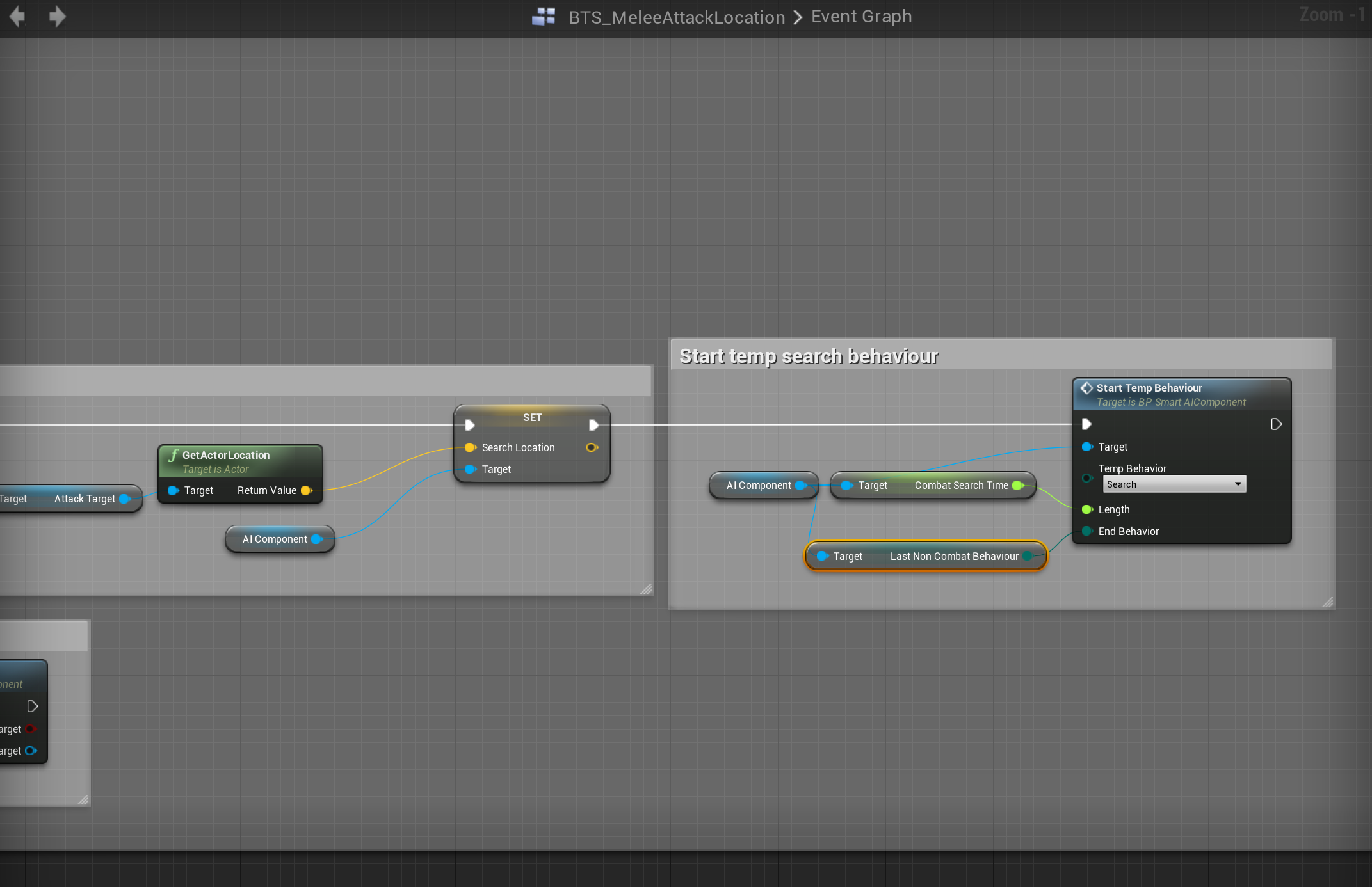Click the forward navigation arrow
Screen dimensions: 1372x887
click(57, 17)
